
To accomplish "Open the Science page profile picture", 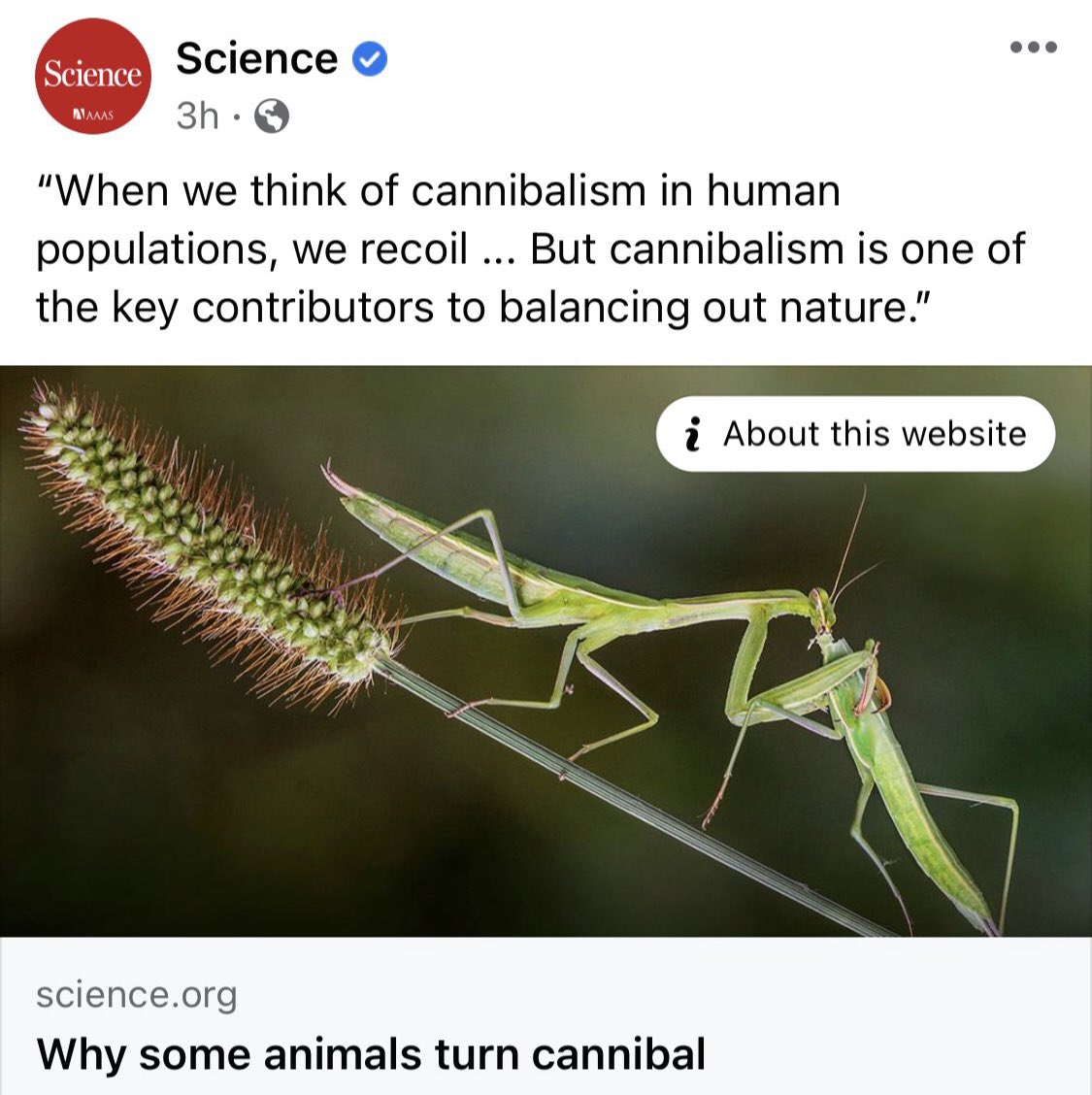I will point(93,76).
